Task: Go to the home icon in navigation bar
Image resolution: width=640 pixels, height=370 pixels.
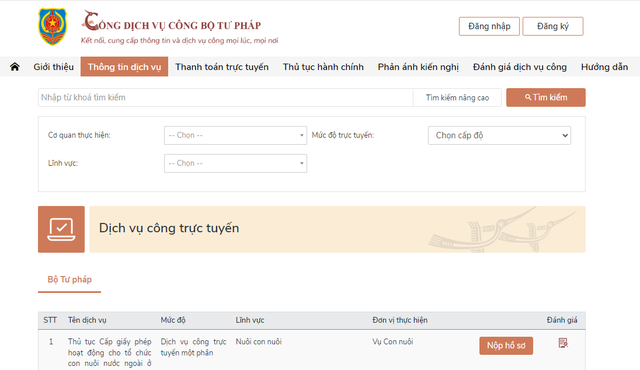Action: (x=15, y=66)
